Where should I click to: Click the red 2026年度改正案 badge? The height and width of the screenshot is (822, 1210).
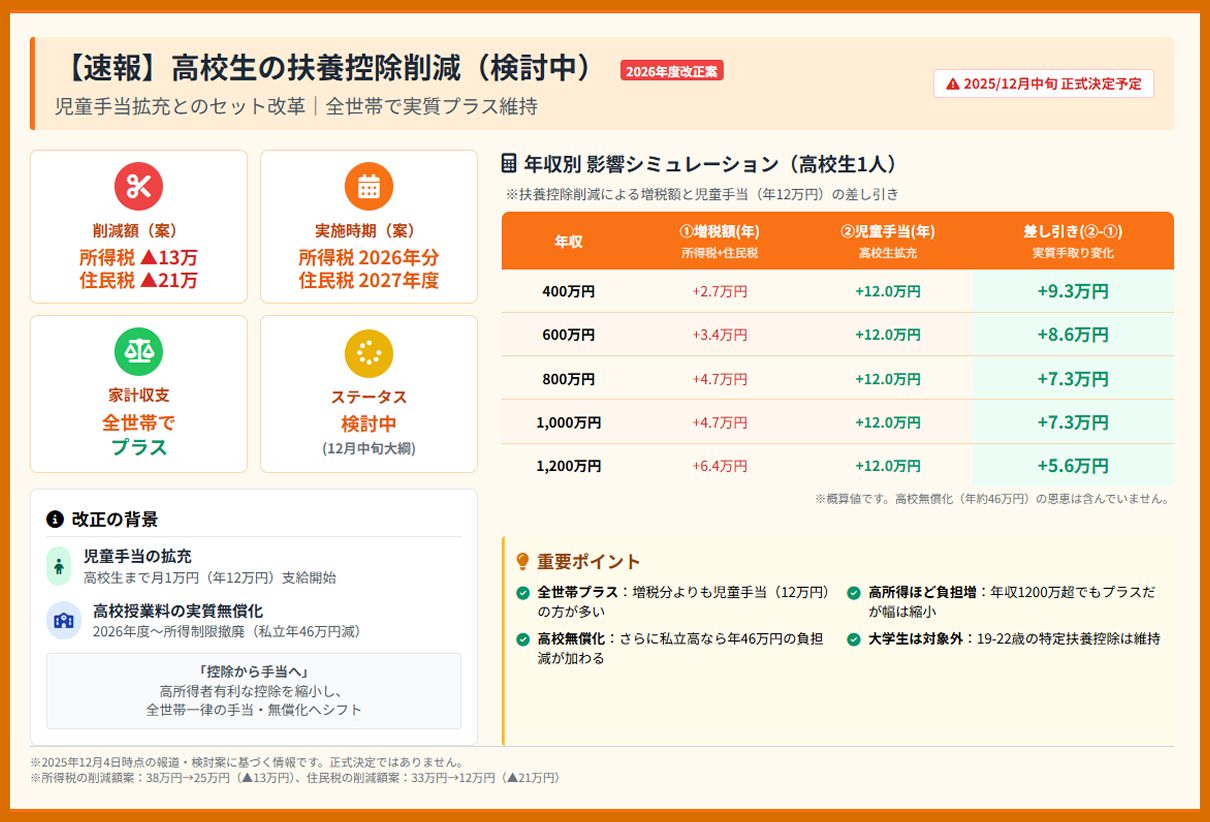point(671,71)
